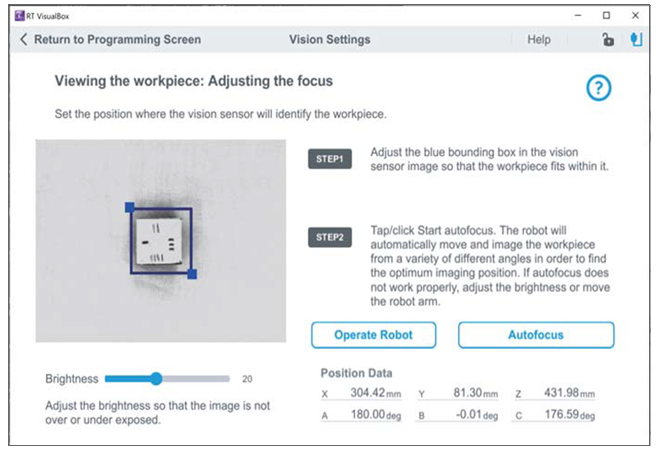660x450 pixels.
Task: Click the Vision Settings title
Action: click(x=329, y=40)
